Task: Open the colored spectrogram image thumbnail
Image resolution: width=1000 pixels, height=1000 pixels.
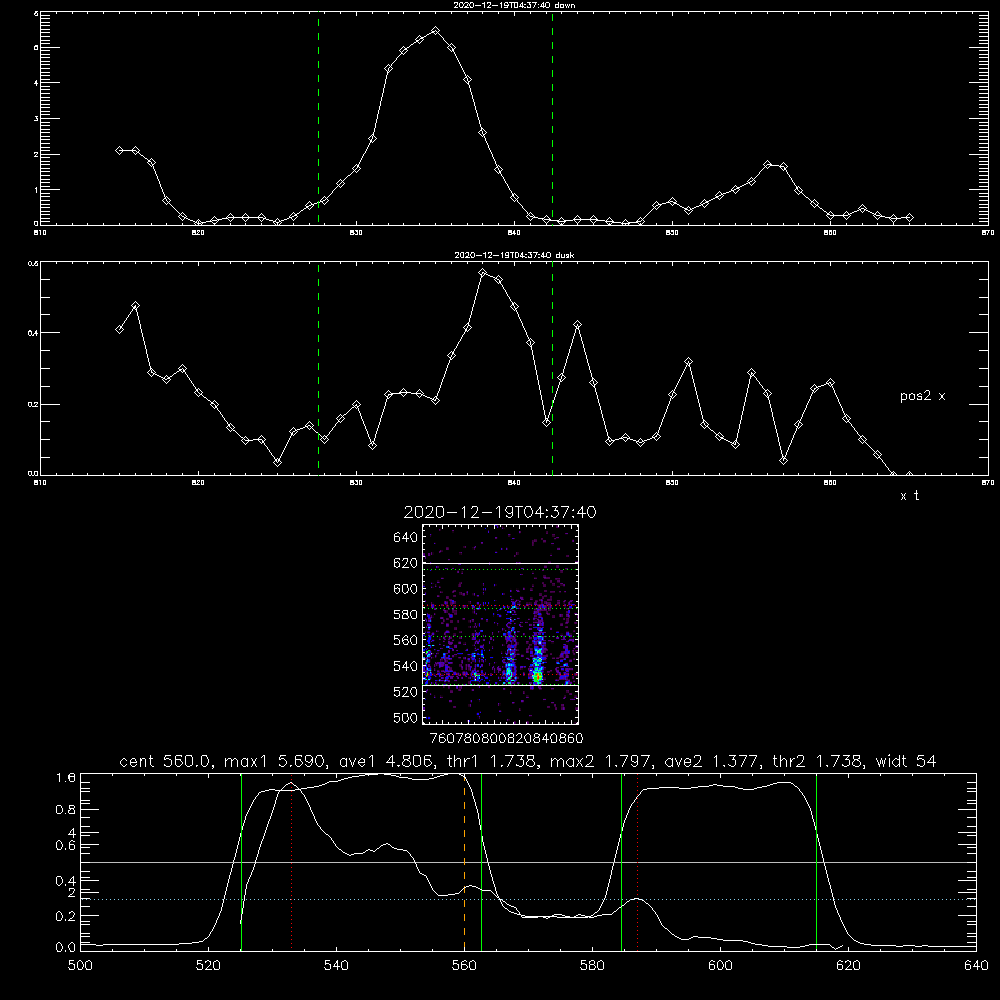Action: click(500, 624)
